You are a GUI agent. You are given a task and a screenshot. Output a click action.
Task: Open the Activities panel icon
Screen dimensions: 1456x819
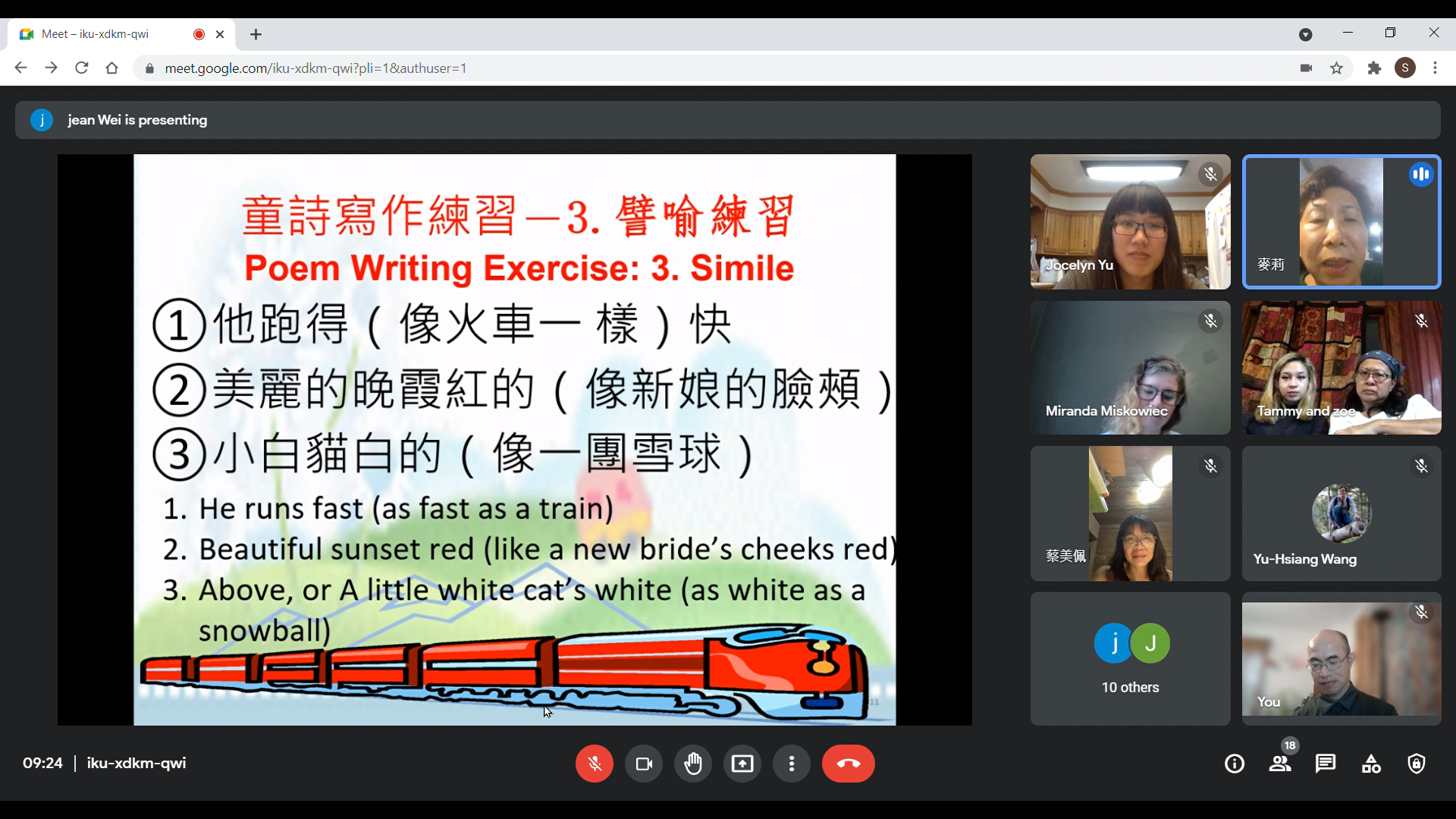coord(1371,764)
